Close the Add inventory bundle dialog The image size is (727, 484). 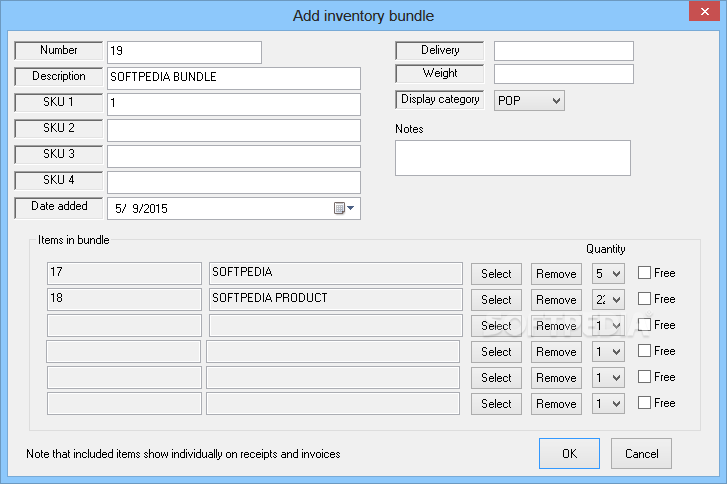click(x=704, y=11)
